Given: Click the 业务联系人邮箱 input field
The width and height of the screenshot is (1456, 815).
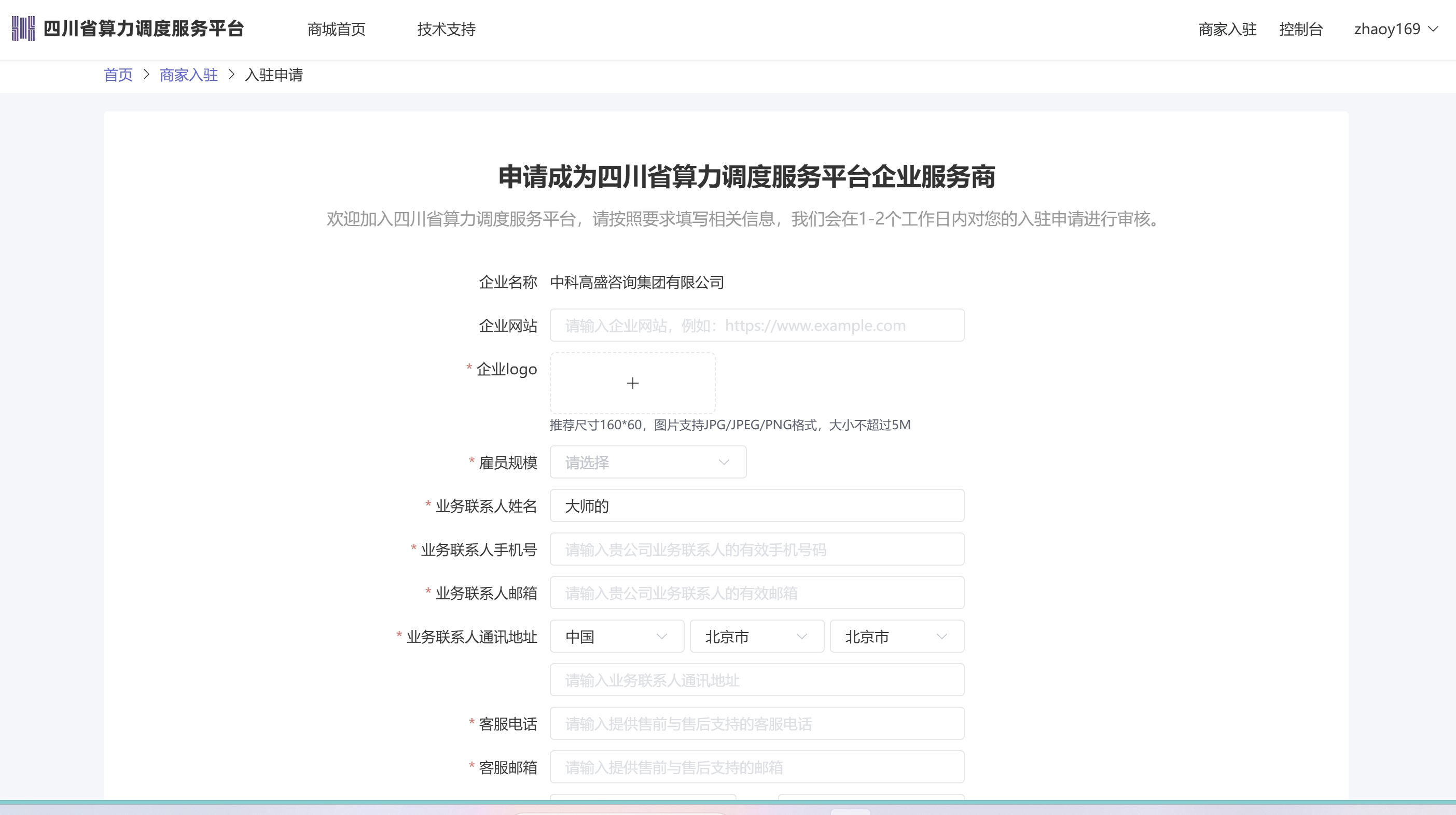Looking at the screenshot, I should [x=757, y=593].
